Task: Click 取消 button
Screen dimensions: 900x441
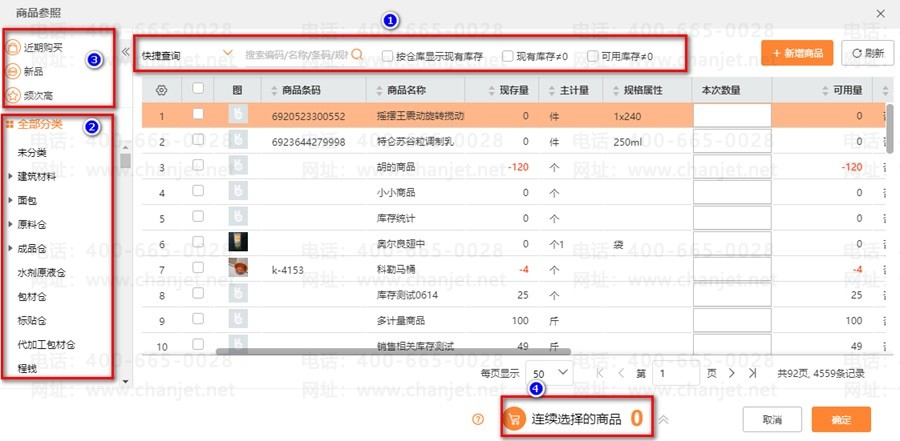Action: [773, 419]
